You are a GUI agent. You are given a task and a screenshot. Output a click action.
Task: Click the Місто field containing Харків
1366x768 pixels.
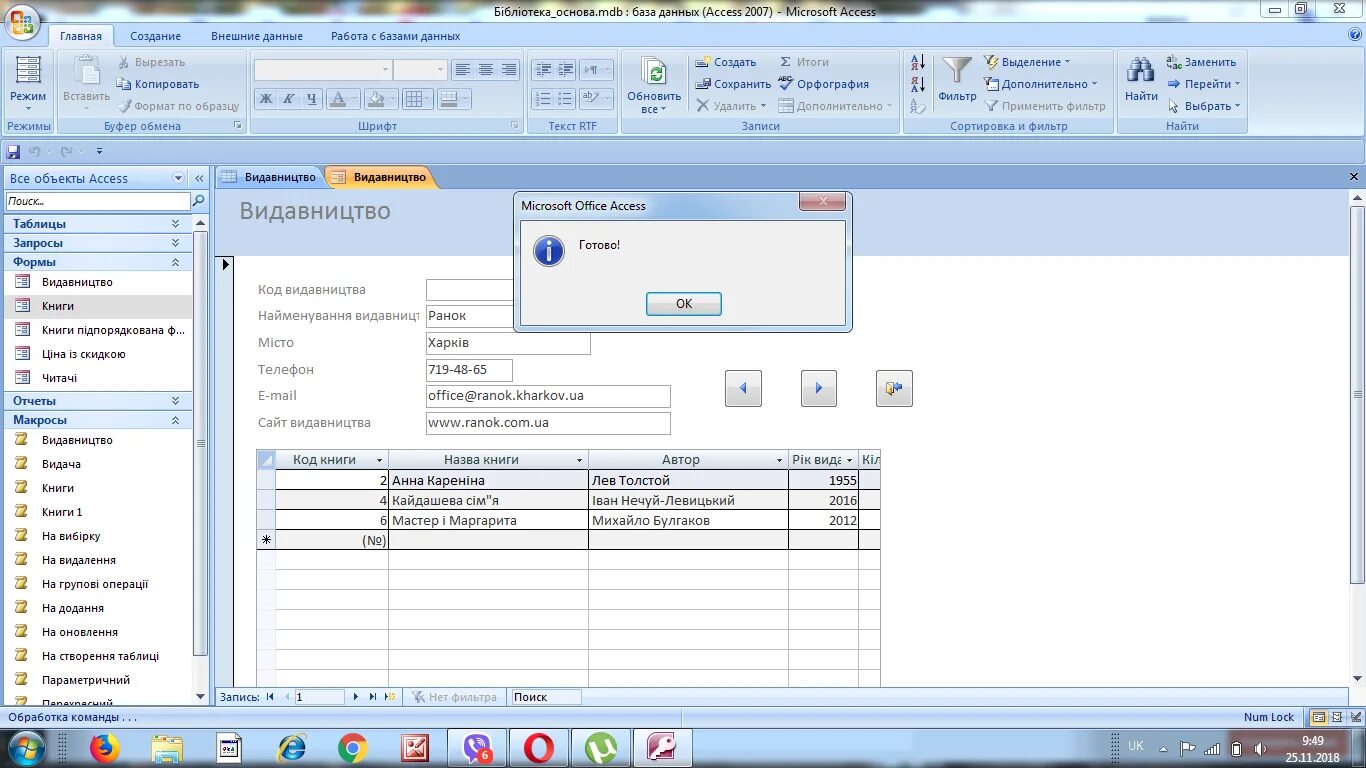click(x=508, y=343)
